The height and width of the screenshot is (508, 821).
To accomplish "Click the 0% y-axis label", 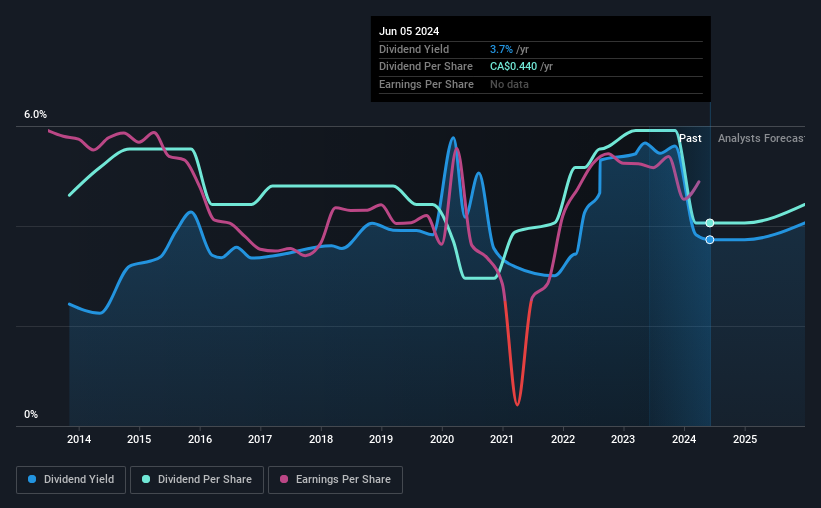I will (31, 414).
